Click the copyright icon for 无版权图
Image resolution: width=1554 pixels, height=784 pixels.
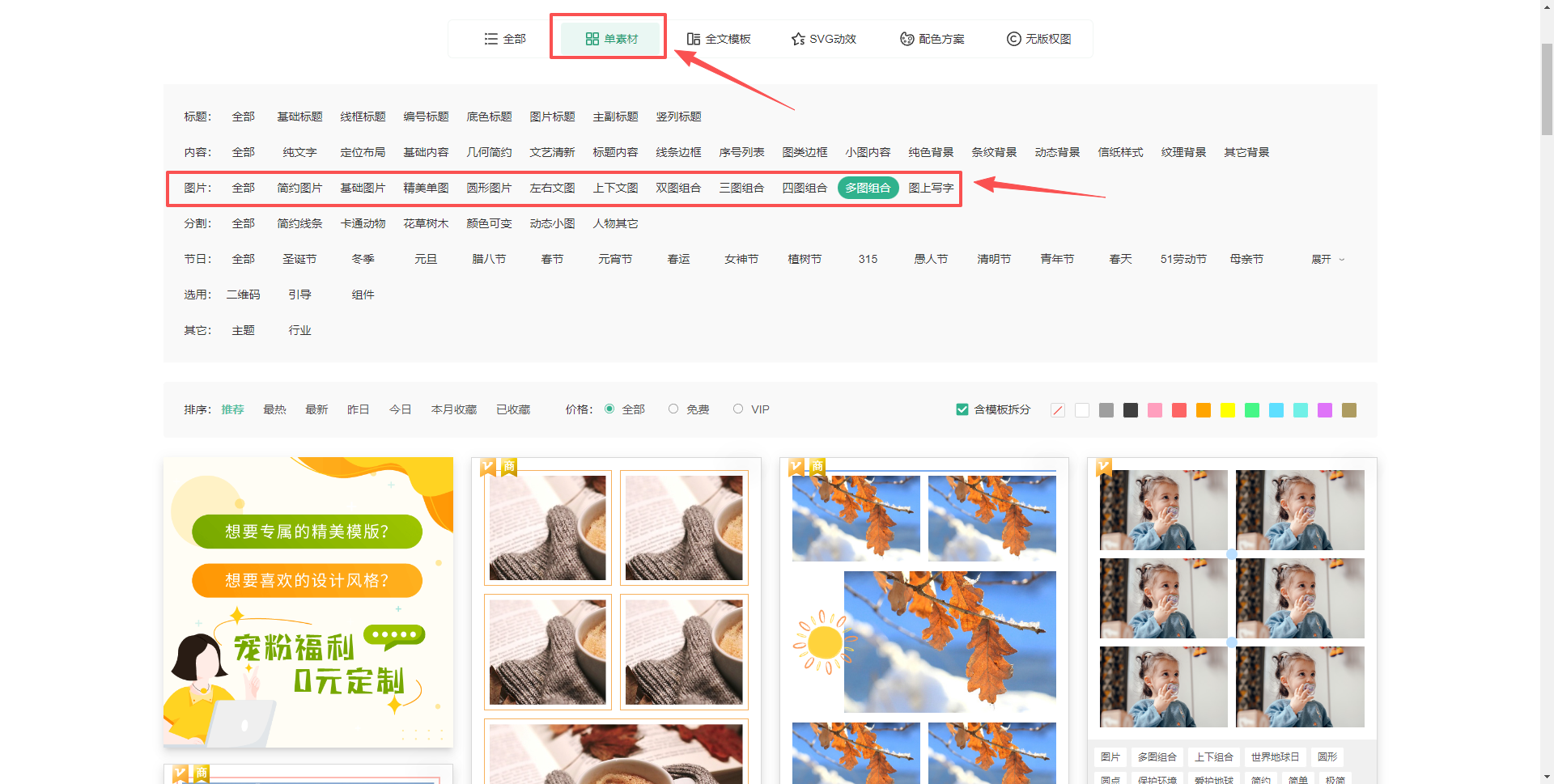coord(1013,39)
